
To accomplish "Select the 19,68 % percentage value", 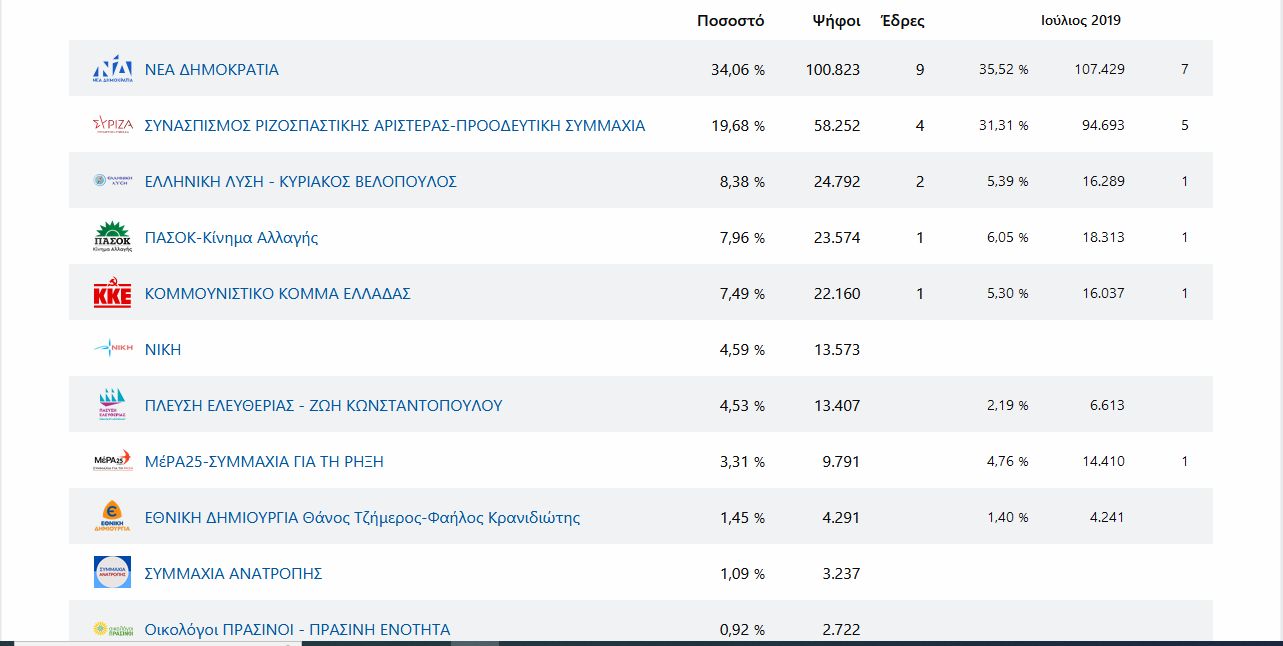I will point(740,126).
